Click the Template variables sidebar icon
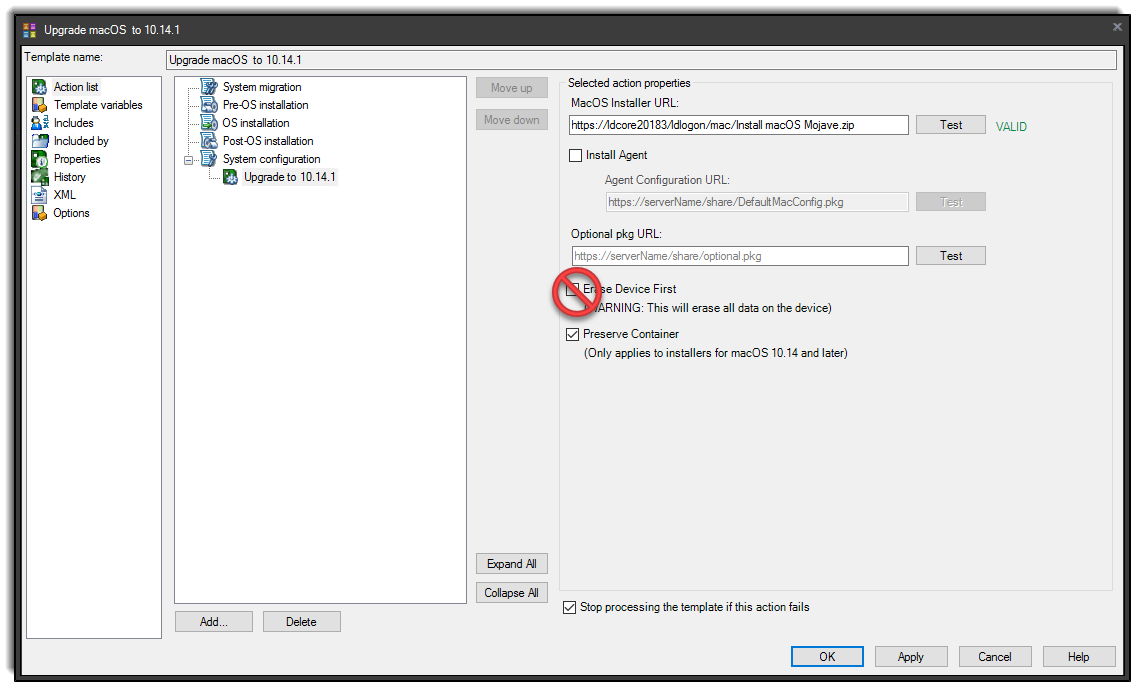The height and width of the screenshot is (682, 1131). pos(40,105)
